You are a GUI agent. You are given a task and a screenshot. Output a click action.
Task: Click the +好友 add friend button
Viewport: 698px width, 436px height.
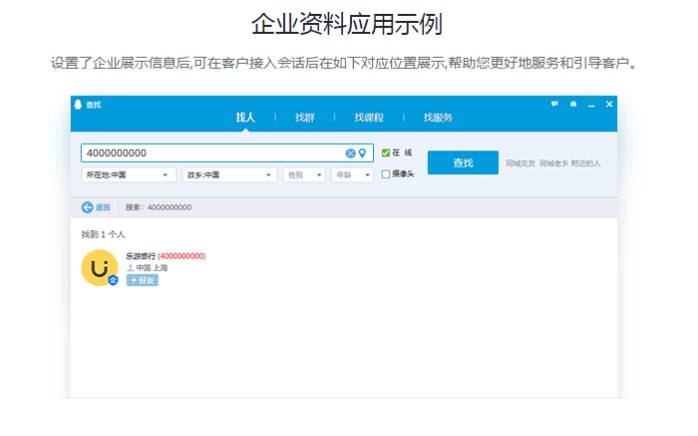pyautogui.click(x=142, y=280)
